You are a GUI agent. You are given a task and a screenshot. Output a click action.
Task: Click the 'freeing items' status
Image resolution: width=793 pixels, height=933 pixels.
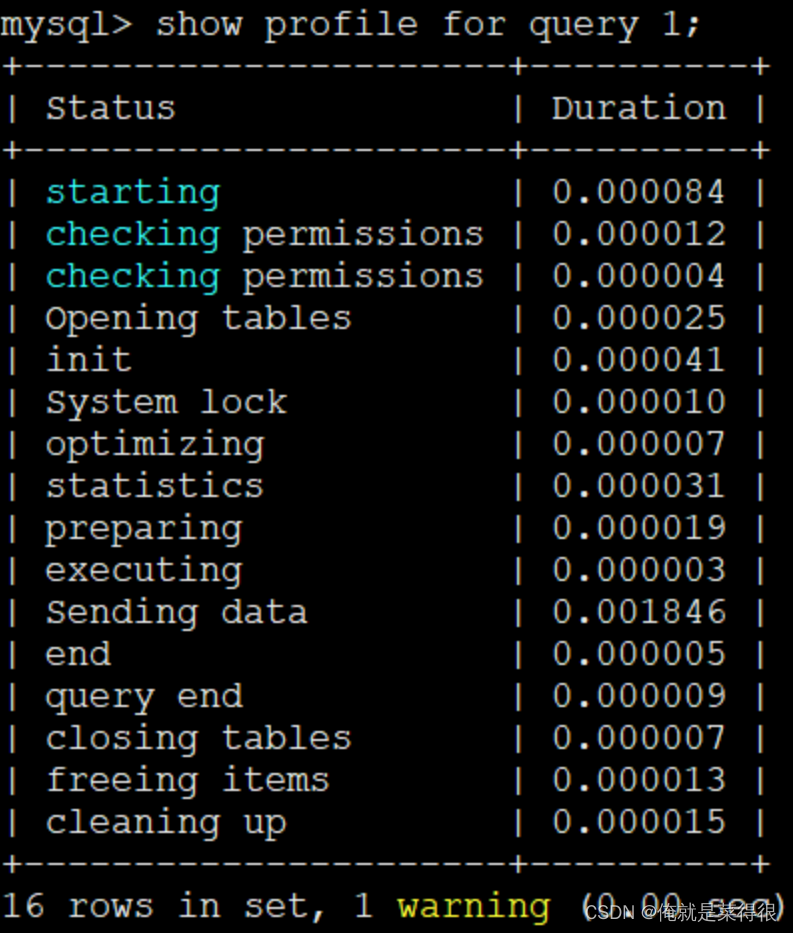(187, 781)
